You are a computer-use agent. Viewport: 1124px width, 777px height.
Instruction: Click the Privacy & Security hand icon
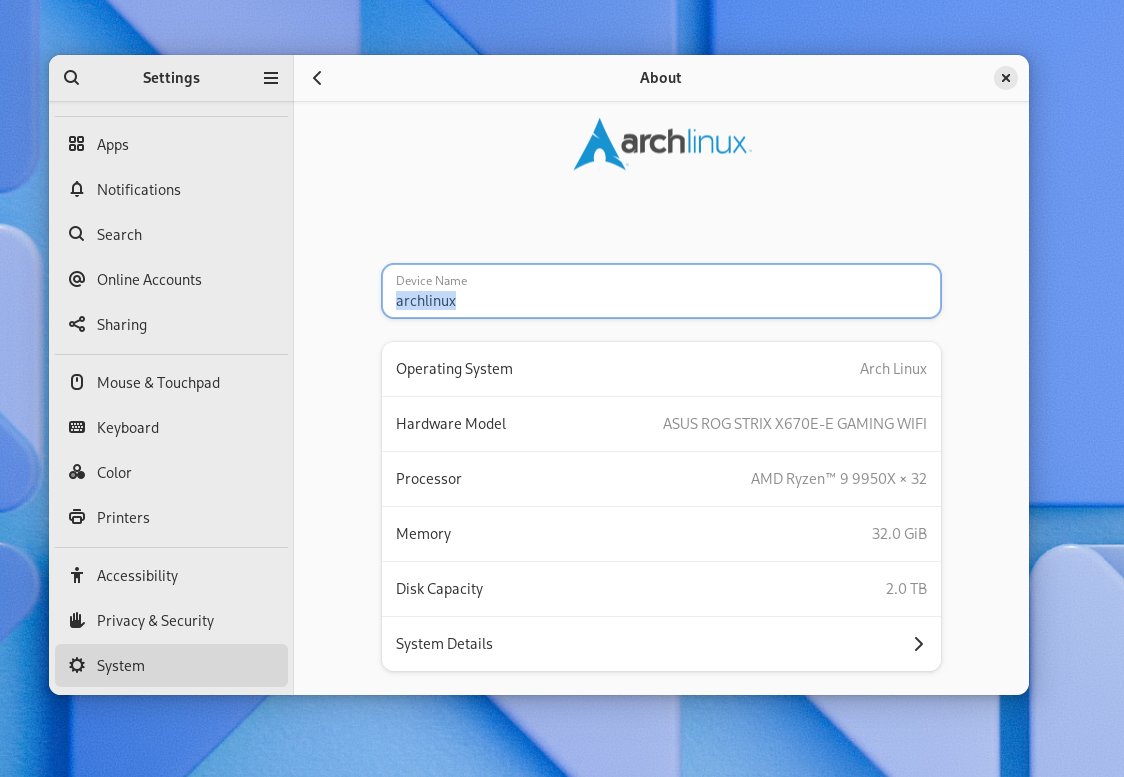point(77,620)
